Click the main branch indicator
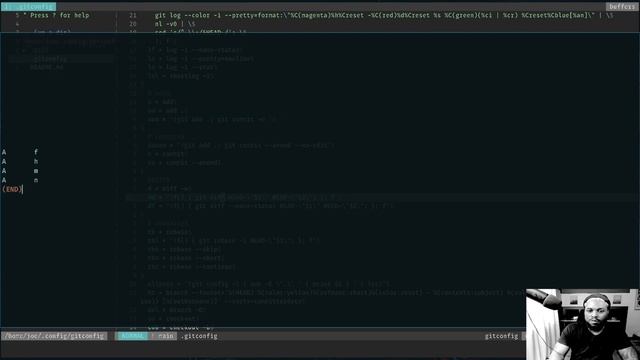Image resolution: width=640 pixels, height=360 pixels. point(165,336)
